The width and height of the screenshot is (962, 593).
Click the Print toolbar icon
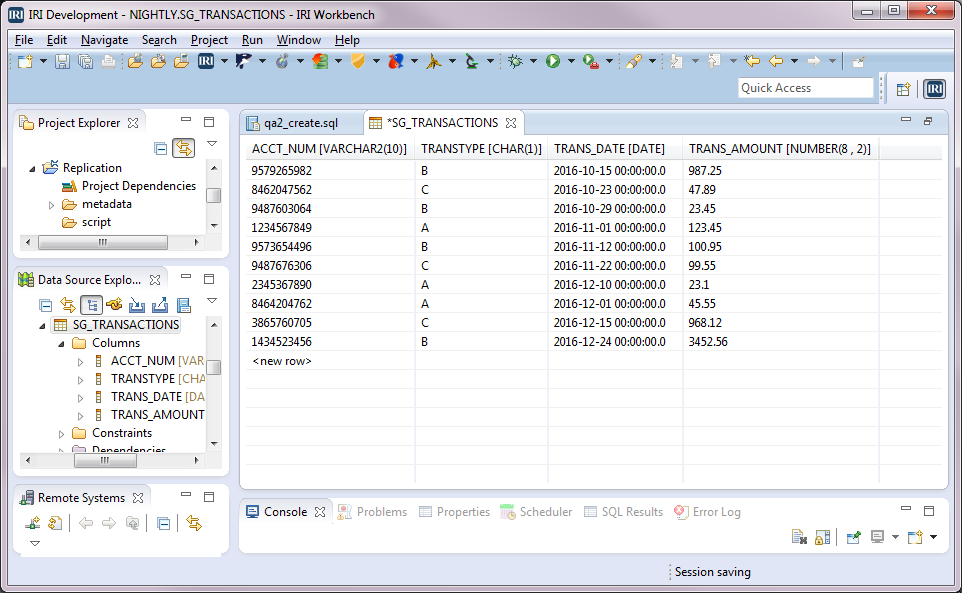pyautogui.click(x=108, y=61)
